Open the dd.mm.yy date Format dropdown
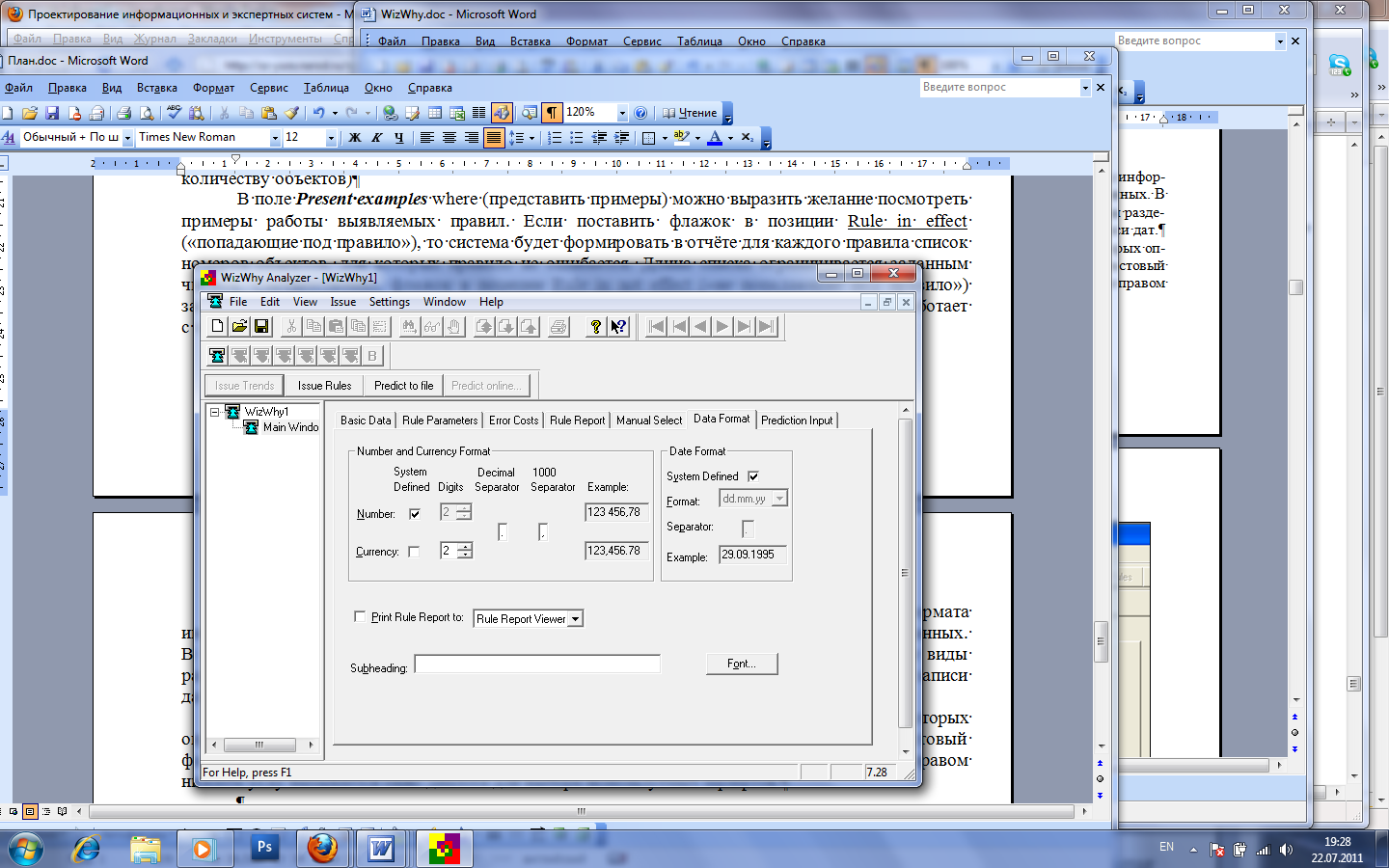1389x868 pixels. click(779, 499)
